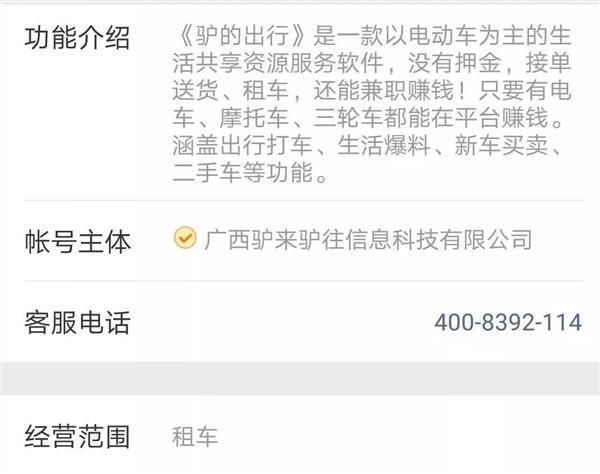
Task: Tap the 帐号主体 row label
Action: click(x=78, y=242)
